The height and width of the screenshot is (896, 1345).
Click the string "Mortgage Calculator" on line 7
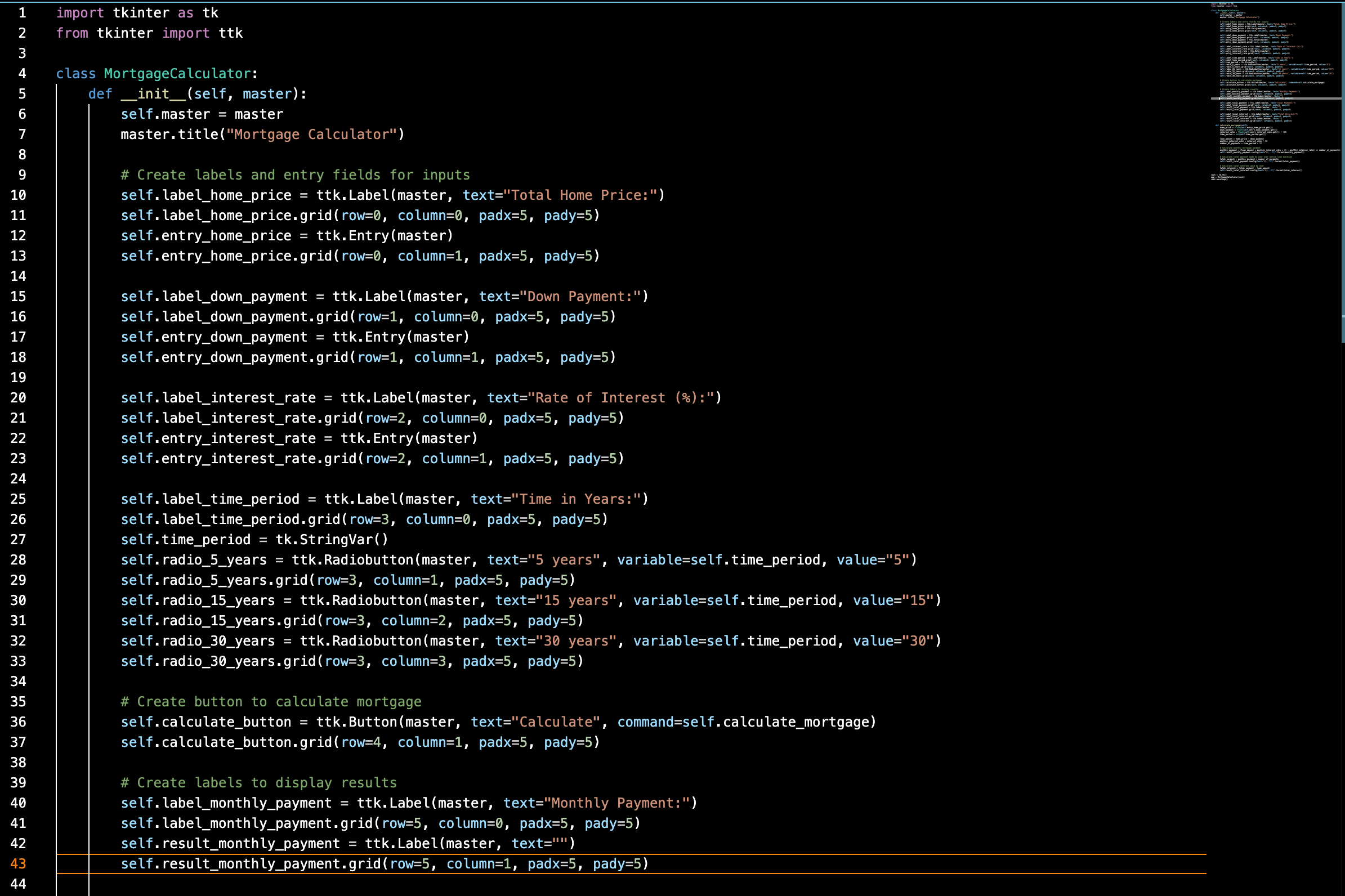coord(313,134)
